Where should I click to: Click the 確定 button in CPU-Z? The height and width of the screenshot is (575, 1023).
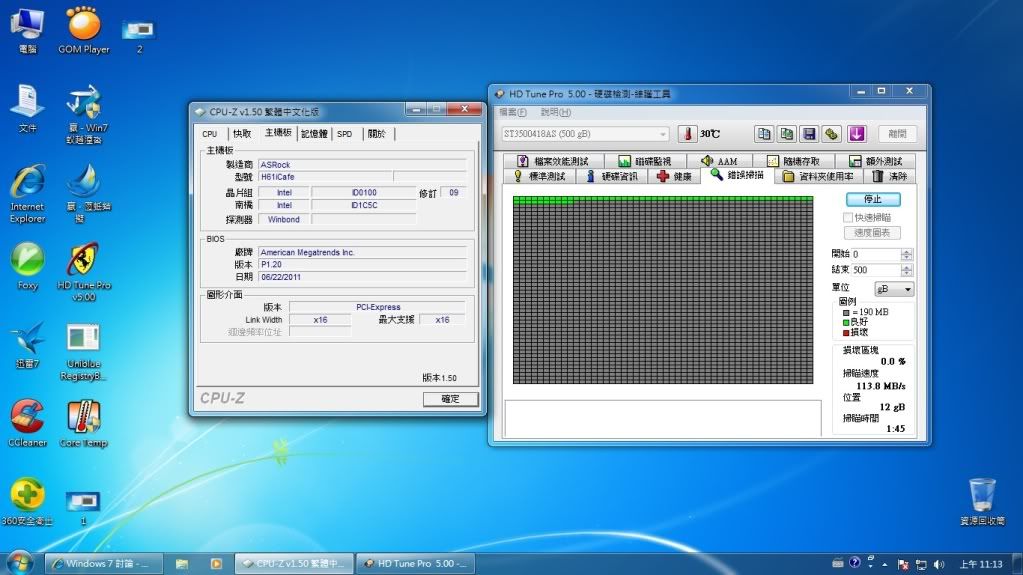[x=451, y=398]
